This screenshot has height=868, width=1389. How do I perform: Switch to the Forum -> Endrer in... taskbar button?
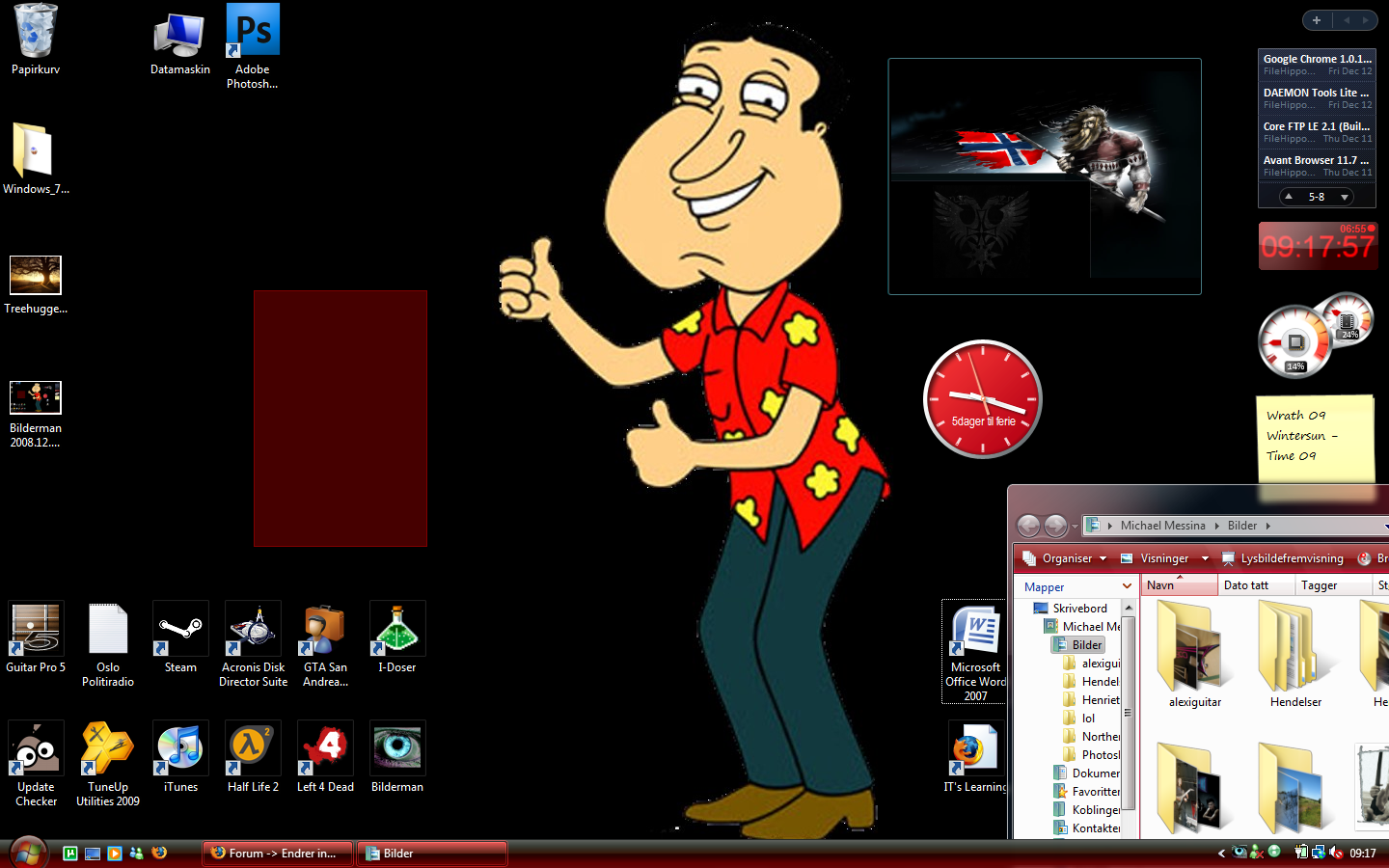tap(278, 854)
